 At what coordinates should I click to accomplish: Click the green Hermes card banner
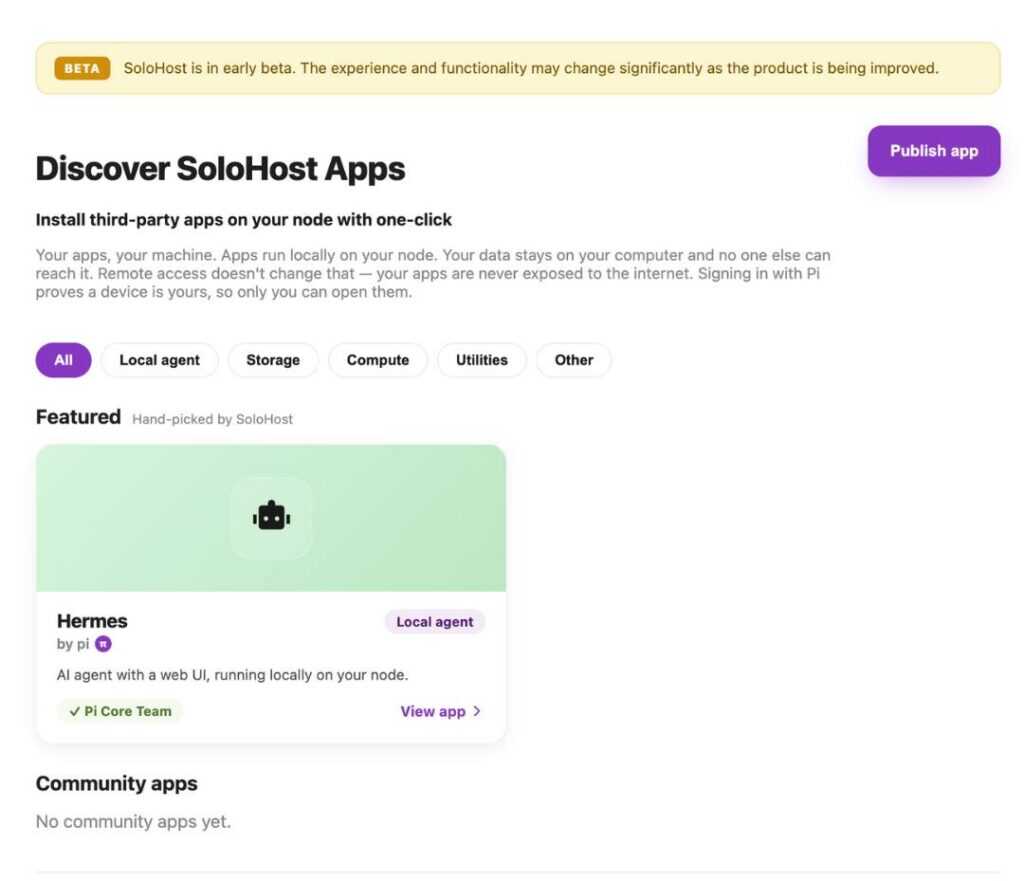tap(271, 518)
